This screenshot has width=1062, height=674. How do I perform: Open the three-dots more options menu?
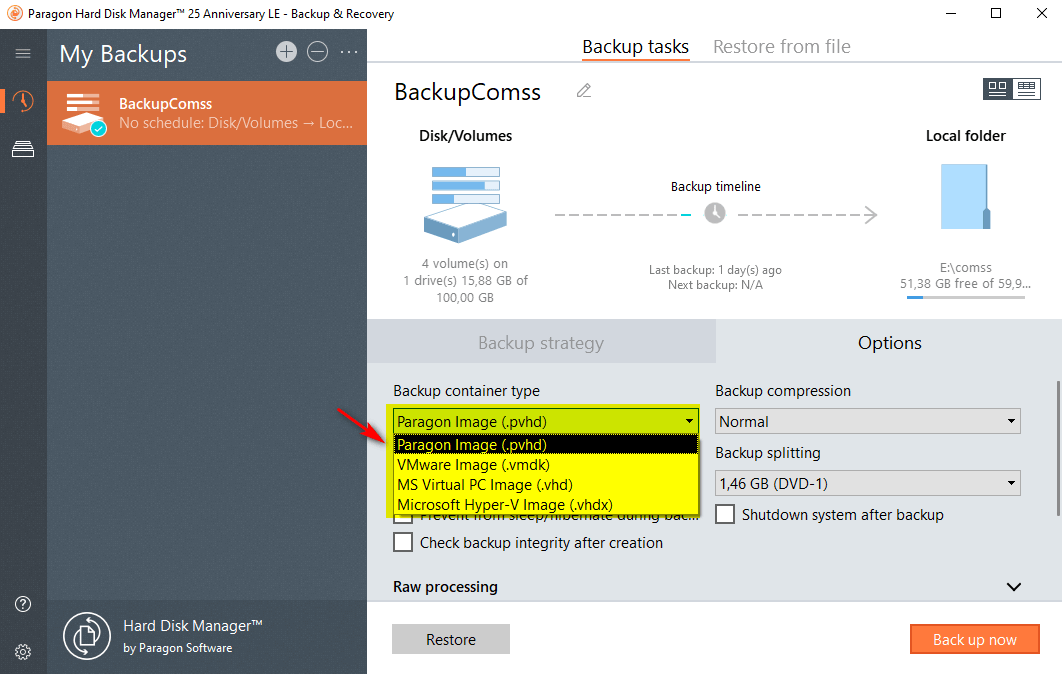click(x=349, y=52)
